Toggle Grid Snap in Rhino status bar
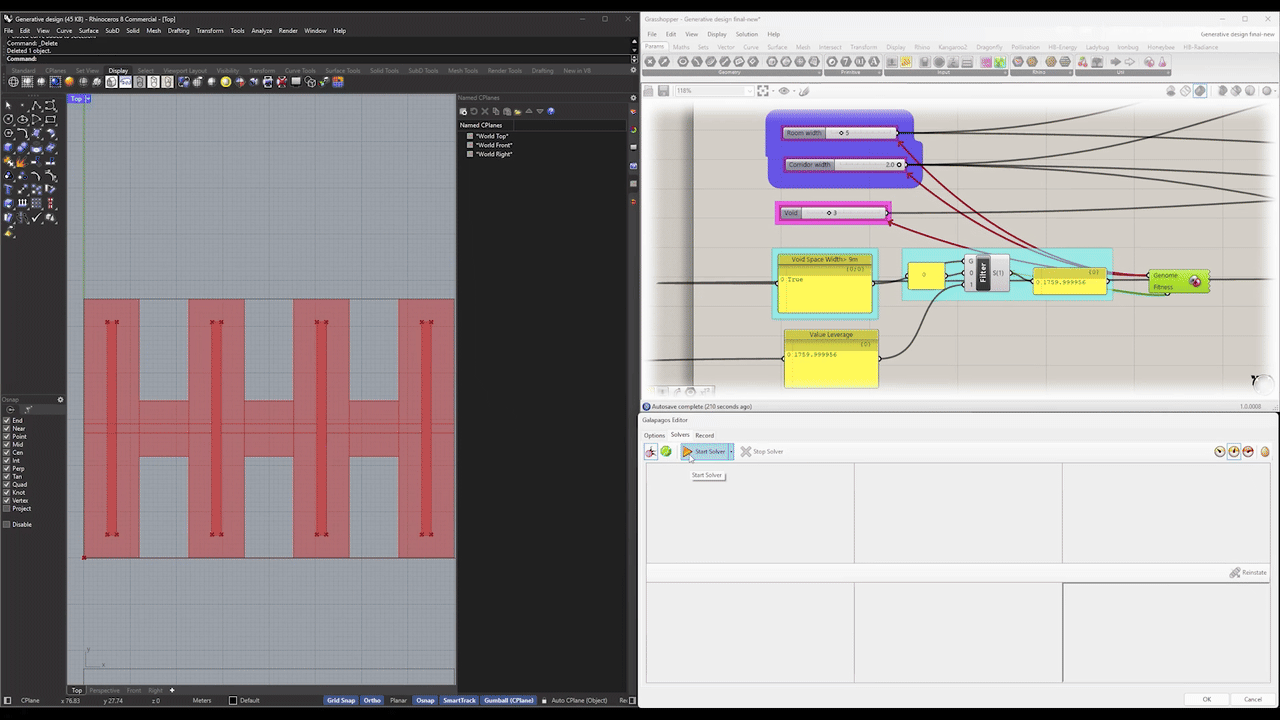This screenshot has height=720, width=1280. point(341,700)
